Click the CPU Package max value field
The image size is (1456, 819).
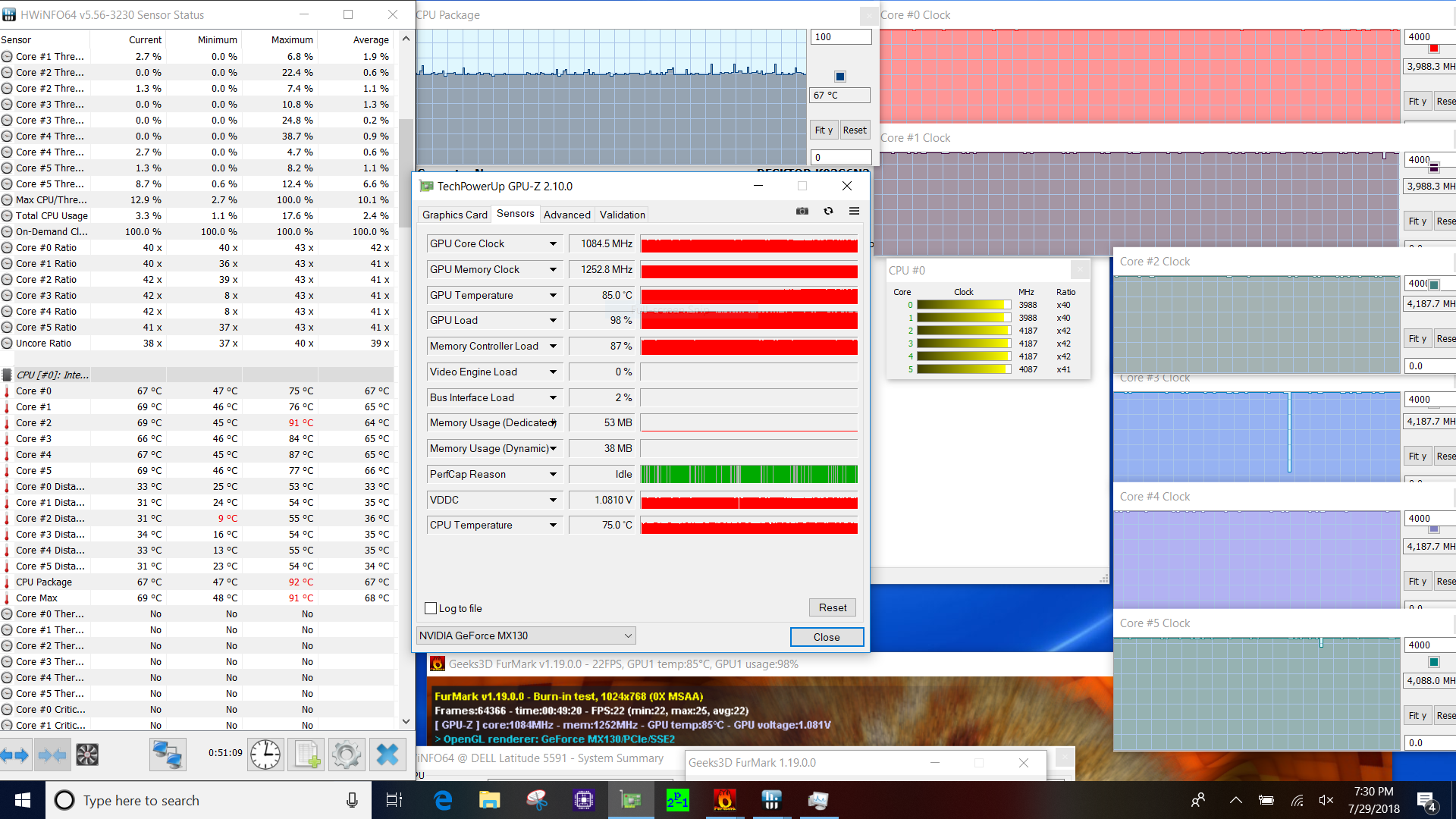840,37
